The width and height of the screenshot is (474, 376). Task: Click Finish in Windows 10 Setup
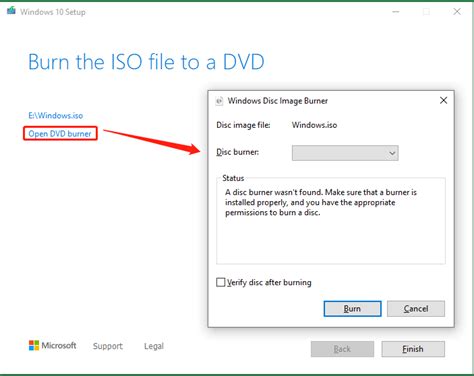click(x=413, y=349)
